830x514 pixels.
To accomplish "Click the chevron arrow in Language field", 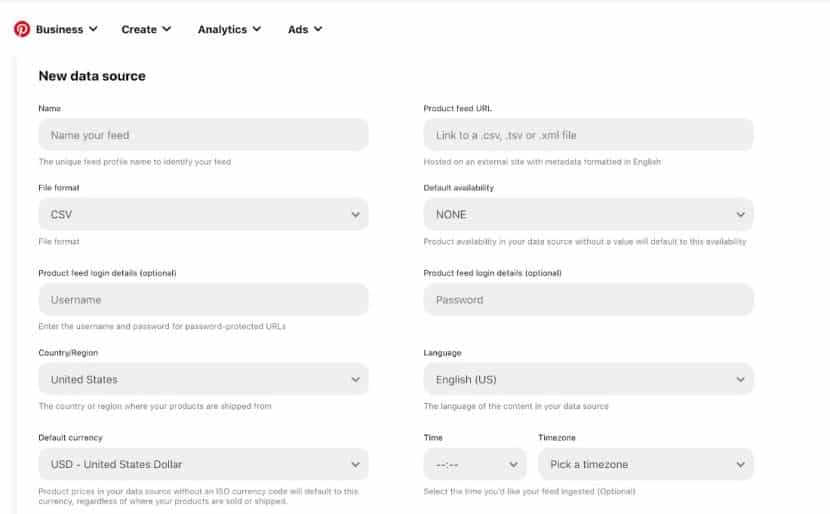I will pos(741,380).
